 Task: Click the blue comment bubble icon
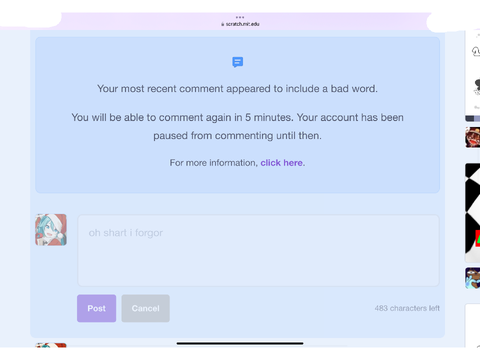[237, 62]
